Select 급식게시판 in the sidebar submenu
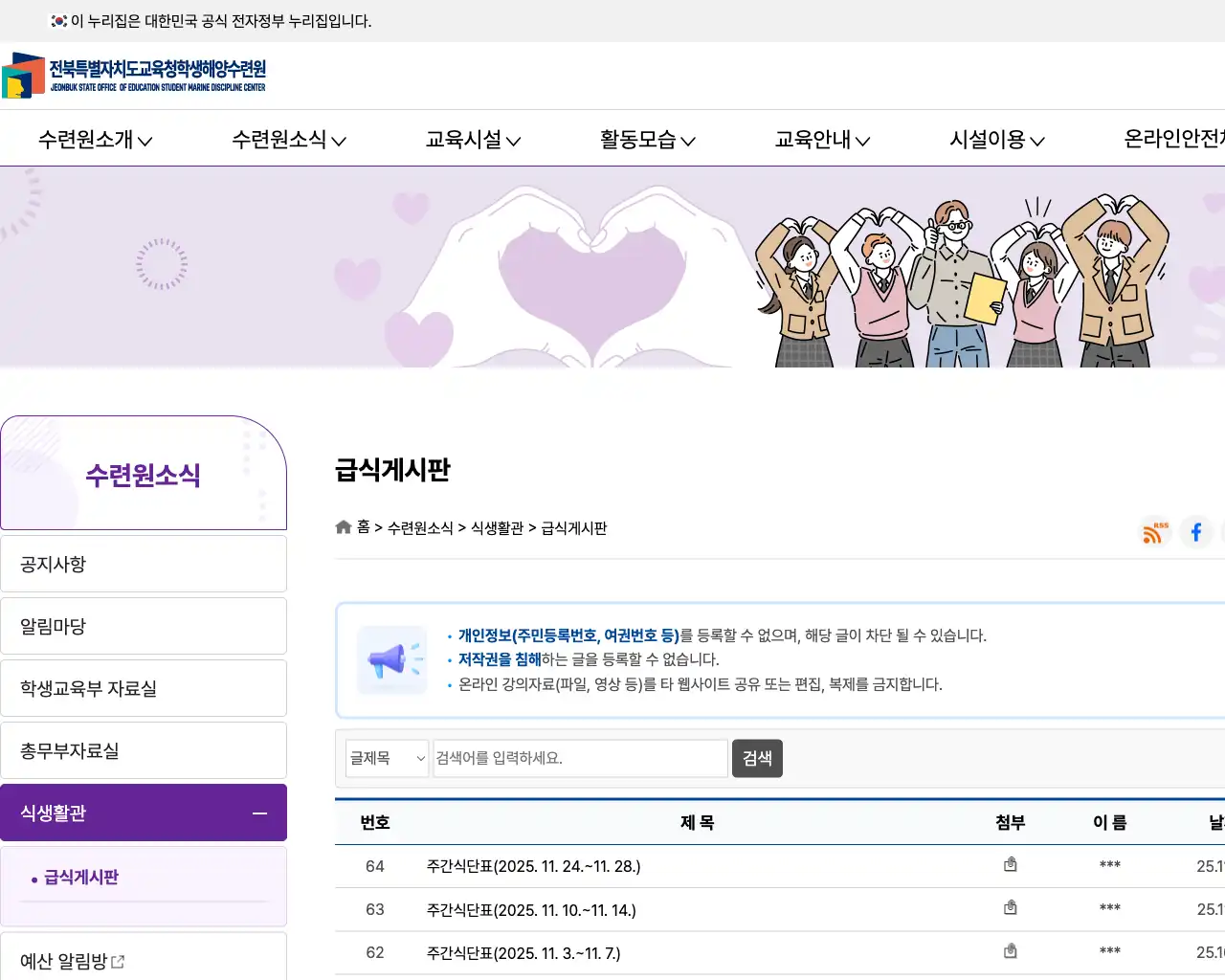The image size is (1225, 980). coord(81,878)
